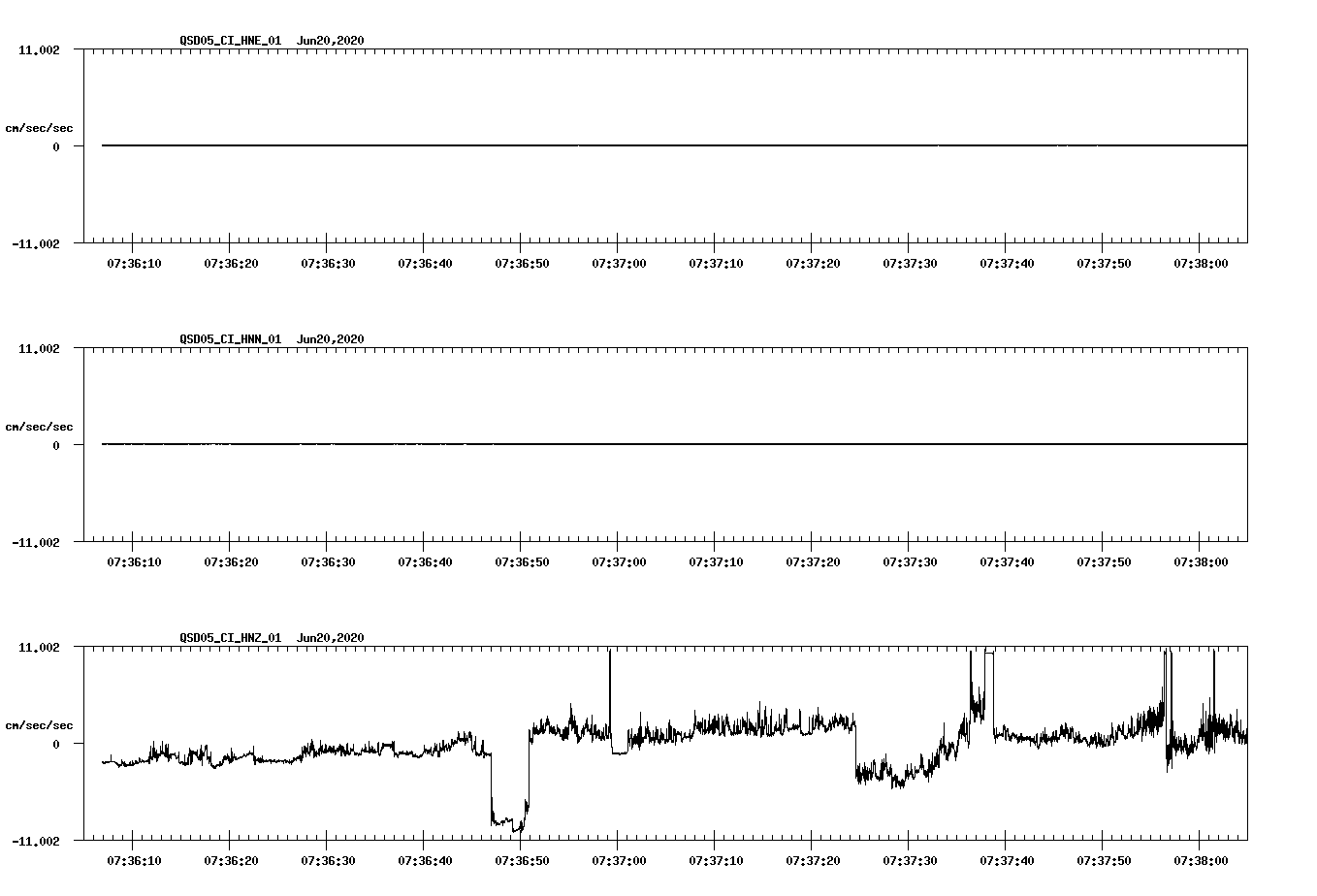
Task: Click the HNE plot's 11.002 upper axis value
Action: (39, 49)
